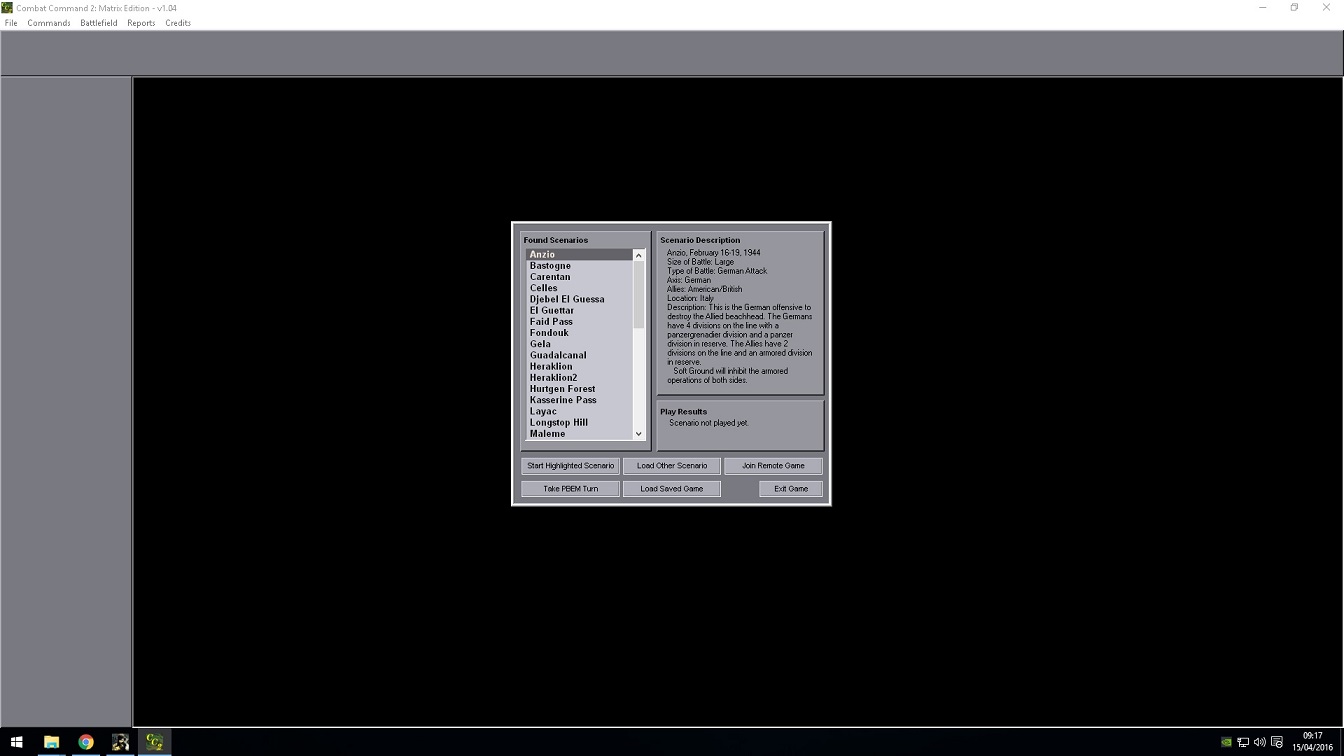The image size is (1344, 756).
Task: Restore down the Combat Command window
Action: (x=1294, y=8)
